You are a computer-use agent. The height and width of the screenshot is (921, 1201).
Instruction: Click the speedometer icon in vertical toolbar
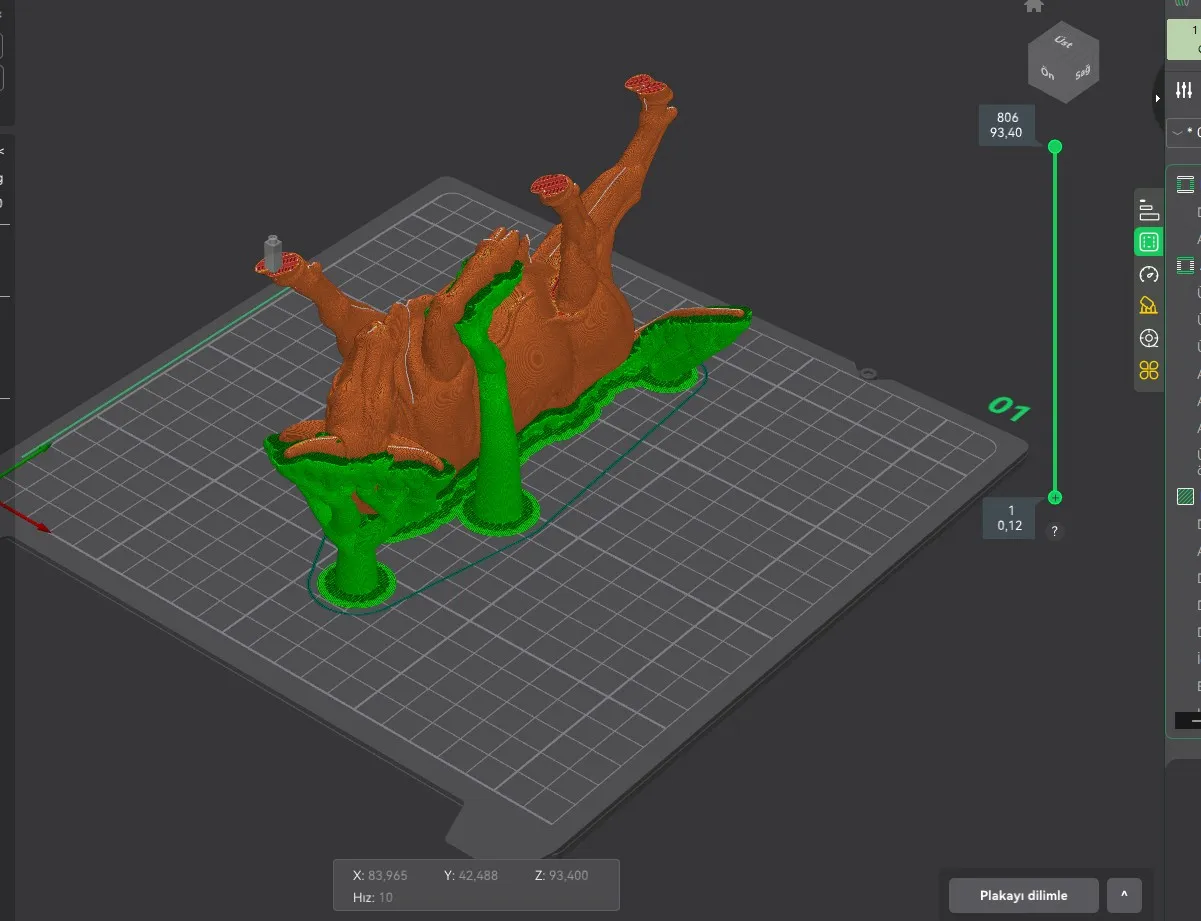point(1149,274)
